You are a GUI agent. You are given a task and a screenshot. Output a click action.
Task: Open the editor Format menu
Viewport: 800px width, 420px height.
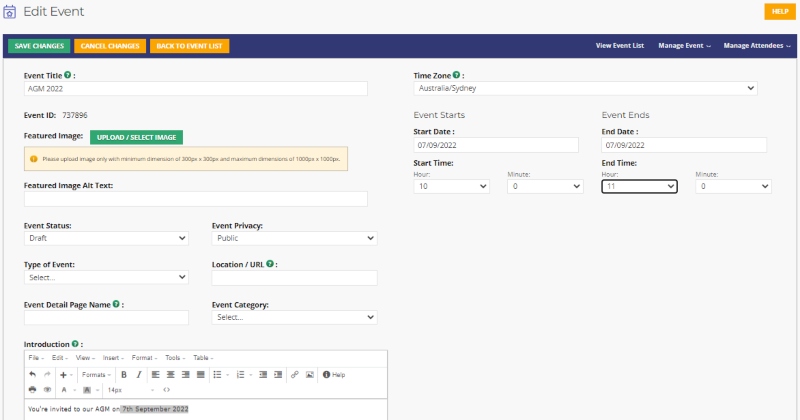pyautogui.click(x=144, y=358)
